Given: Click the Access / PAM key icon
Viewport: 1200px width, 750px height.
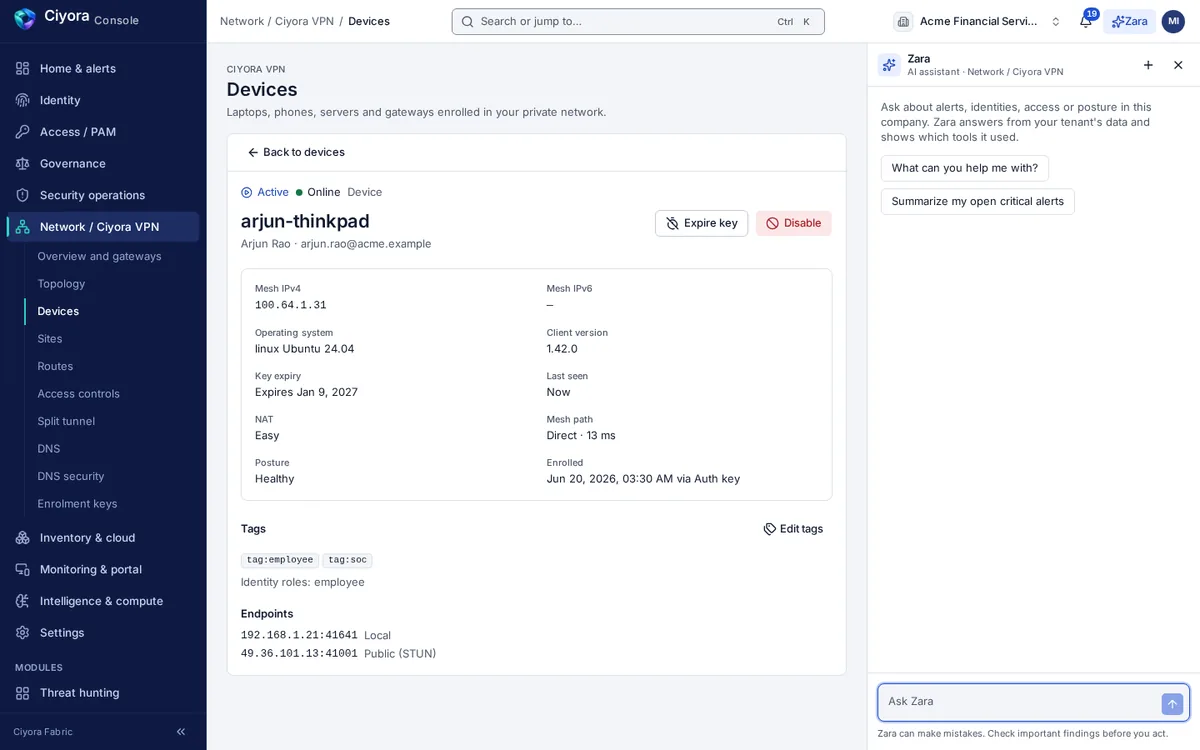Looking at the screenshot, I should [x=22, y=132].
